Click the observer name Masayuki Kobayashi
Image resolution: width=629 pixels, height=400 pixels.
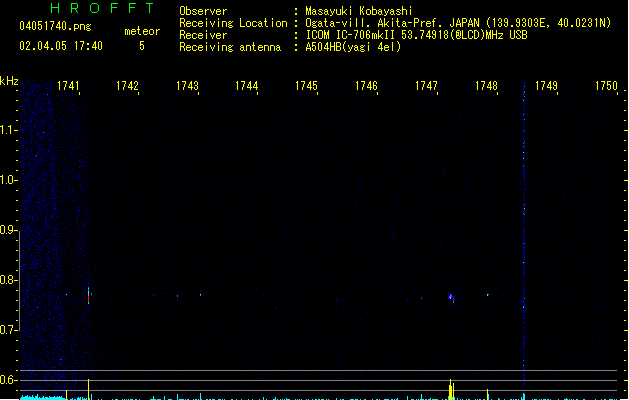coord(359,11)
